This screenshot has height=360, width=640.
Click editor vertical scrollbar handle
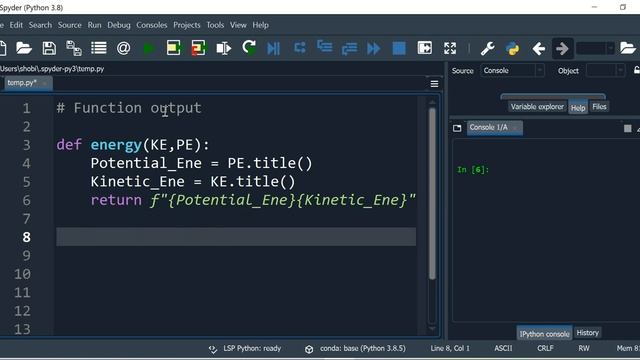432,194
